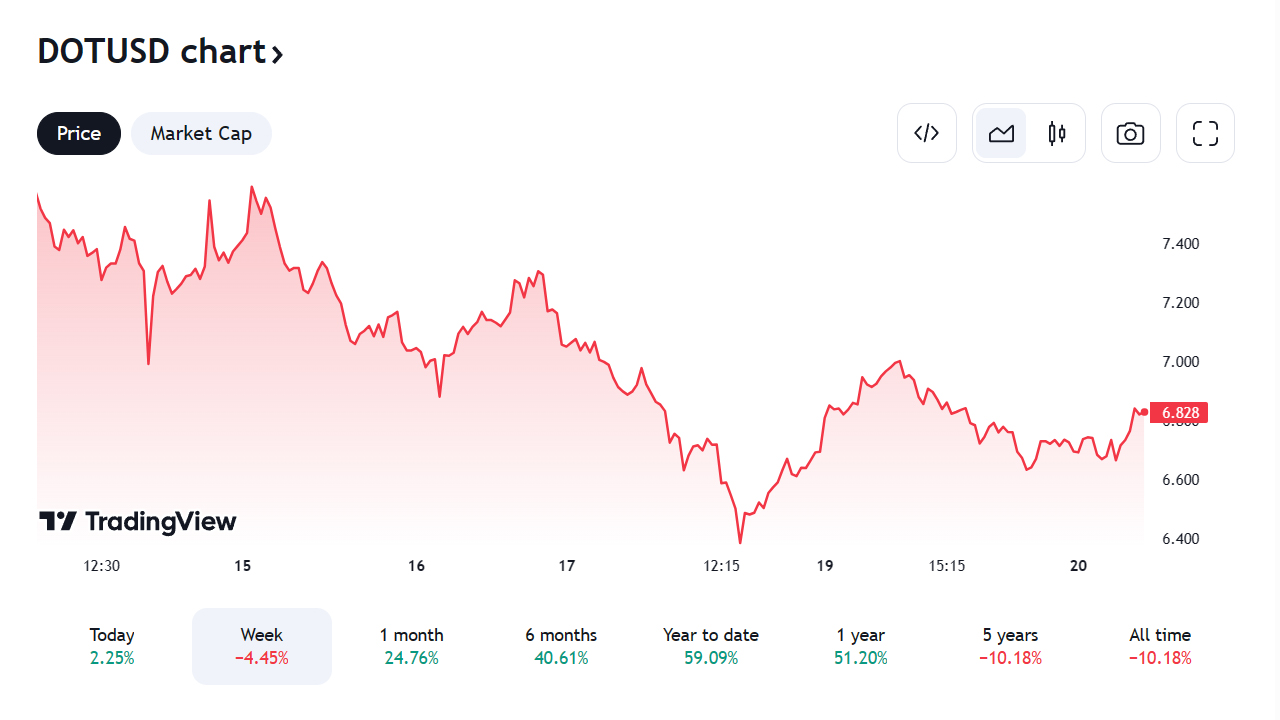Choose the 1 month range
Viewport: 1280px width, 720px height.
(x=411, y=646)
